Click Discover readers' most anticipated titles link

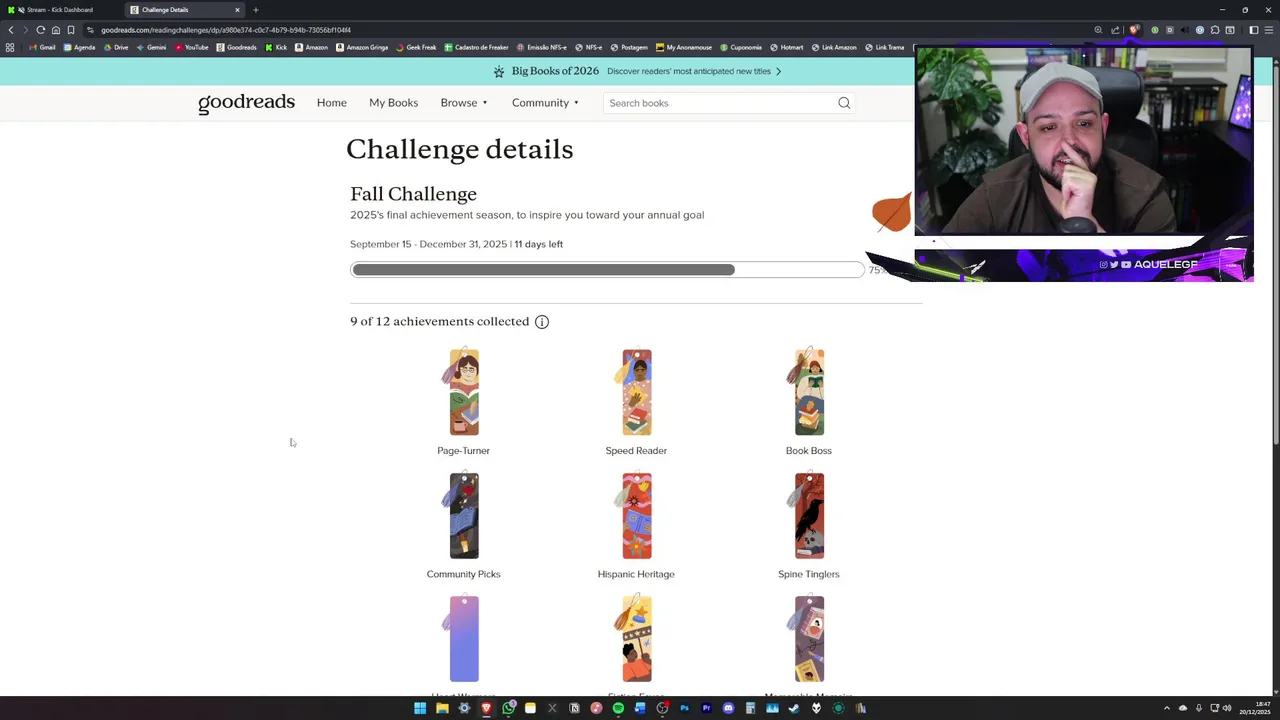point(694,71)
